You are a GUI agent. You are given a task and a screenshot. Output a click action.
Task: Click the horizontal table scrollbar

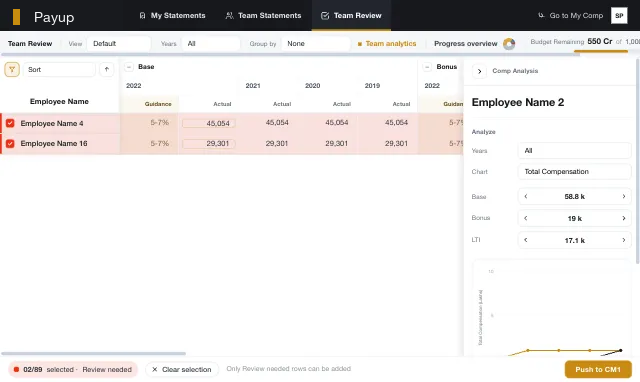tap(93, 353)
